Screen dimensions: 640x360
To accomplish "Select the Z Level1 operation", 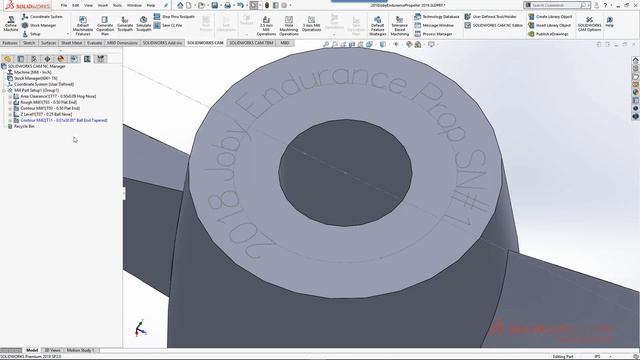I will pyautogui.click(x=43, y=114).
